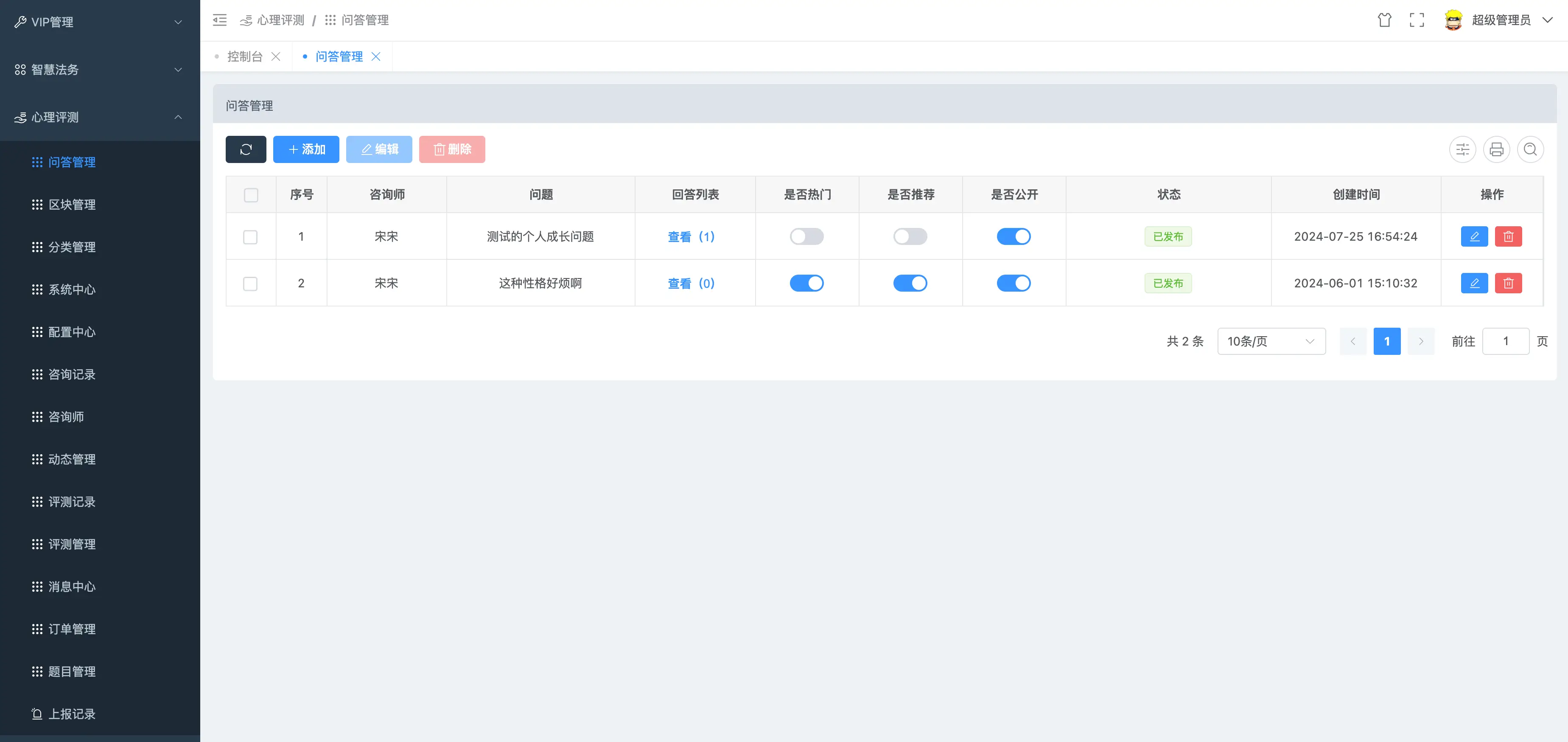Click the 已发布 status of row 2
This screenshot has height=742, width=1568.
pos(1168,283)
